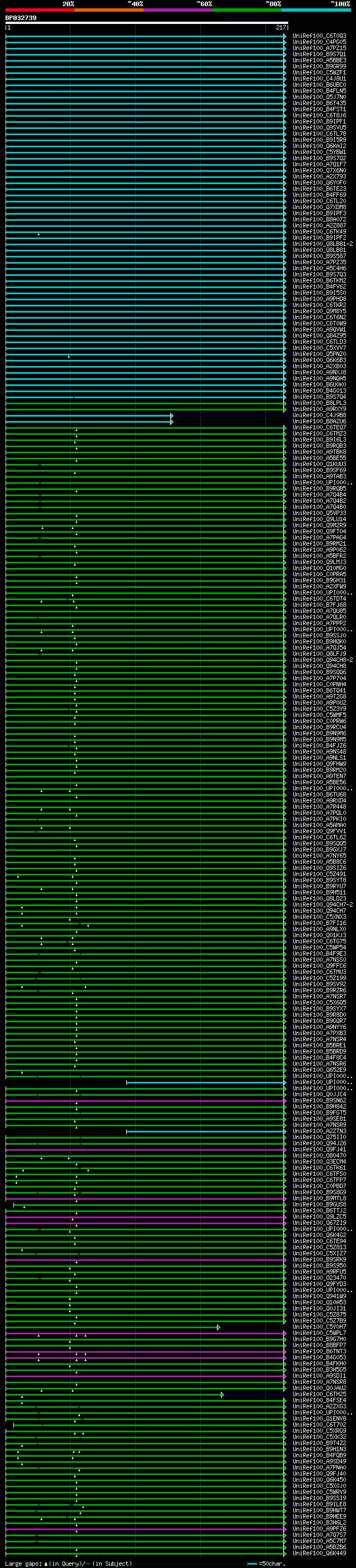Click the short cyan bar for UniRef100_C4J9B8
This screenshot has height=1568, width=356.
pyautogui.click(x=90, y=416)
